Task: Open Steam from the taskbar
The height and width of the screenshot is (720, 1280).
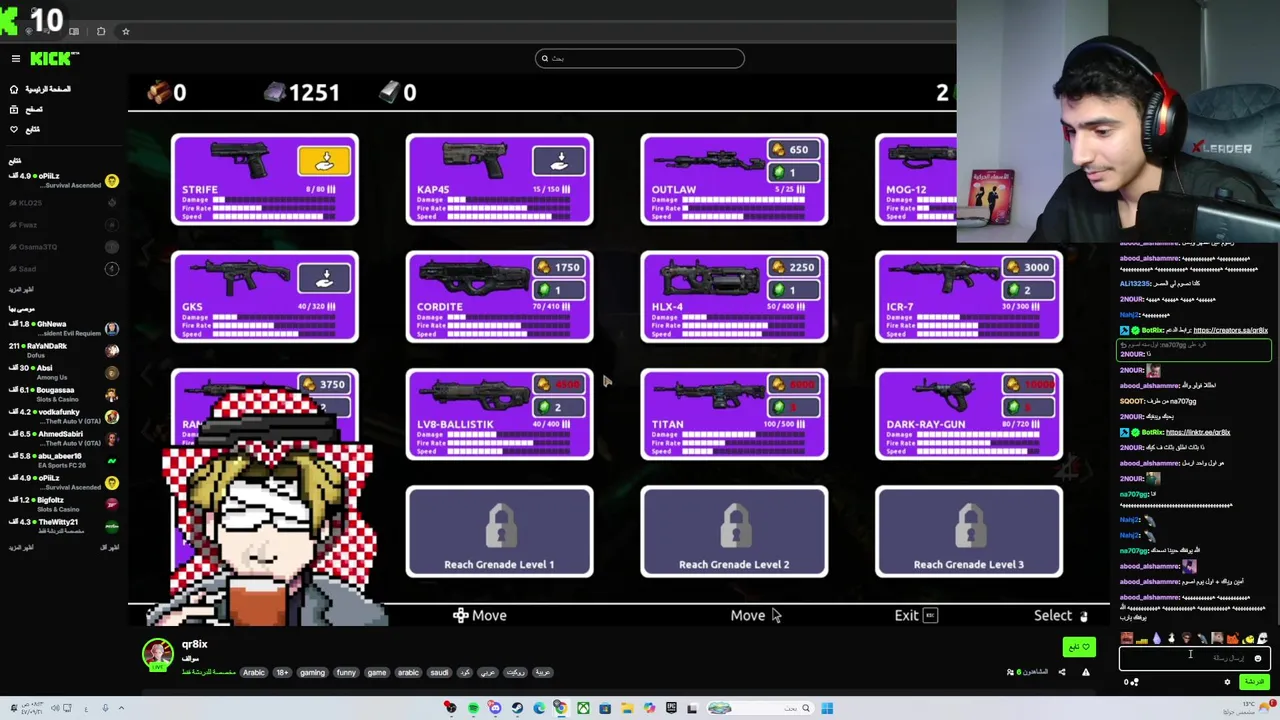Action: pyautogui.click(x=517, y=708)
